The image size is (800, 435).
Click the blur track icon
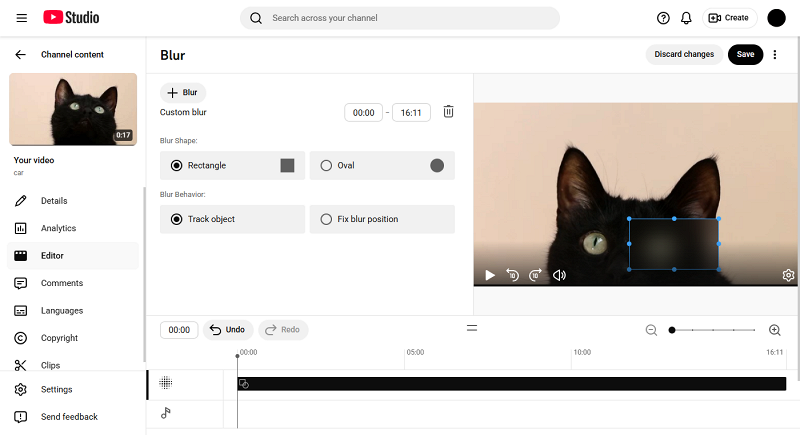[x=166, y=382]
